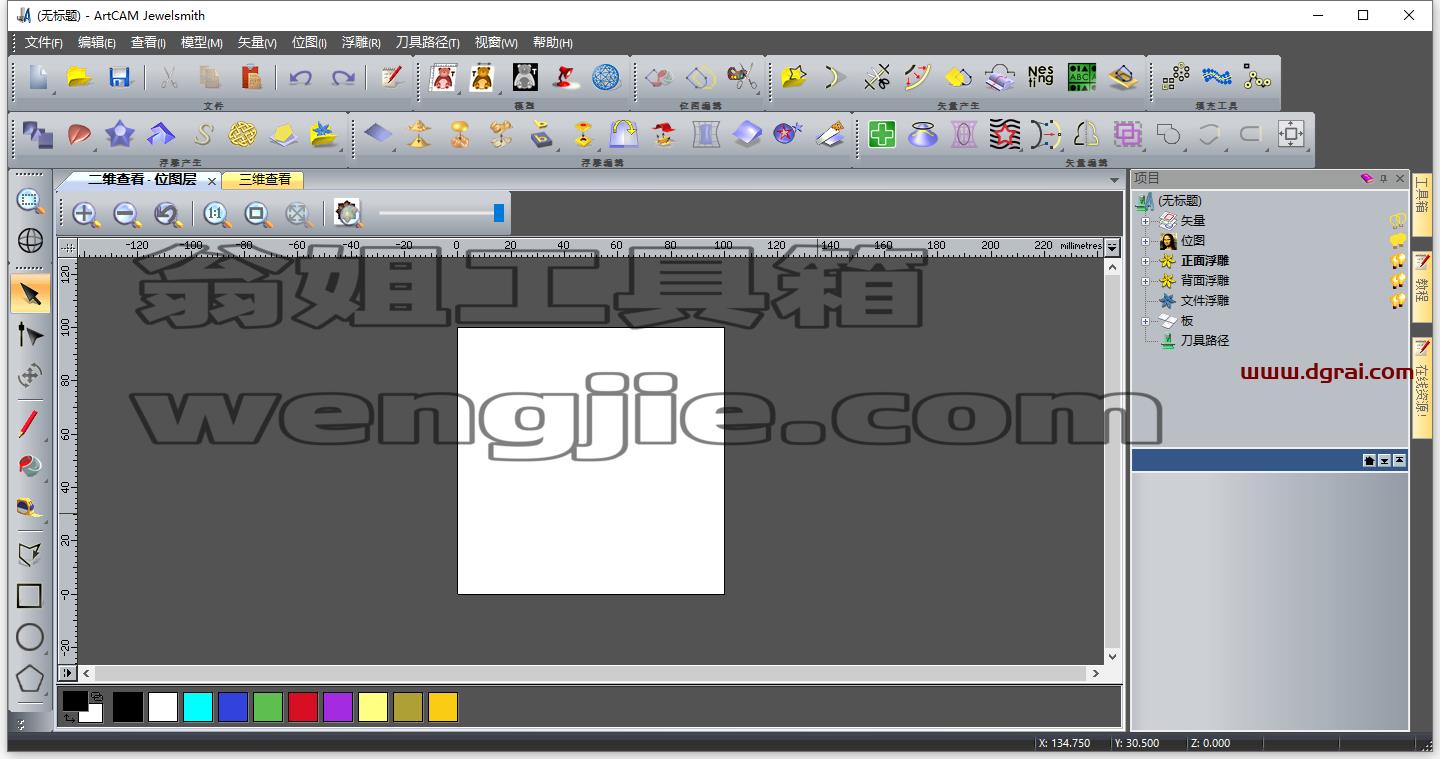Screen dimensions: 1440x759
Task: Click the green plus vector editing icon
Action: pos(882,133)
